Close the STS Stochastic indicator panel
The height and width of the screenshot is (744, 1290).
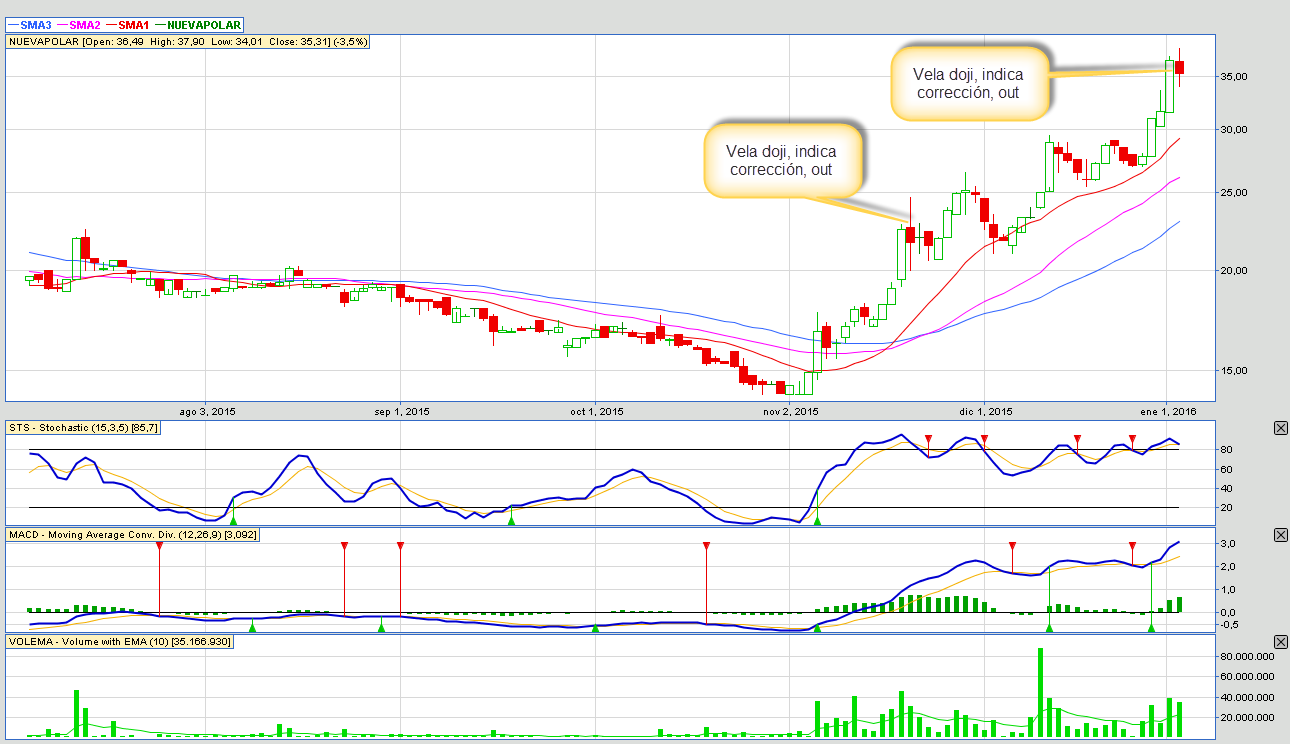(1281, 428)
